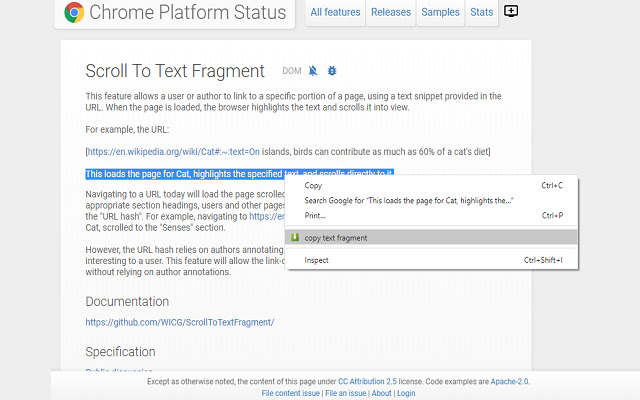This screenshot has height=400, width=640.
Task: Choose Print from the context menu
Action: pyautogui.click(x=316, y=215)
